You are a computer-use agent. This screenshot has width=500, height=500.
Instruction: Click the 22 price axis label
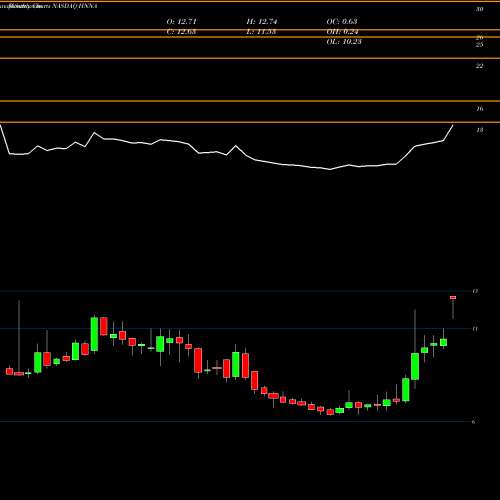pos(479,66)
